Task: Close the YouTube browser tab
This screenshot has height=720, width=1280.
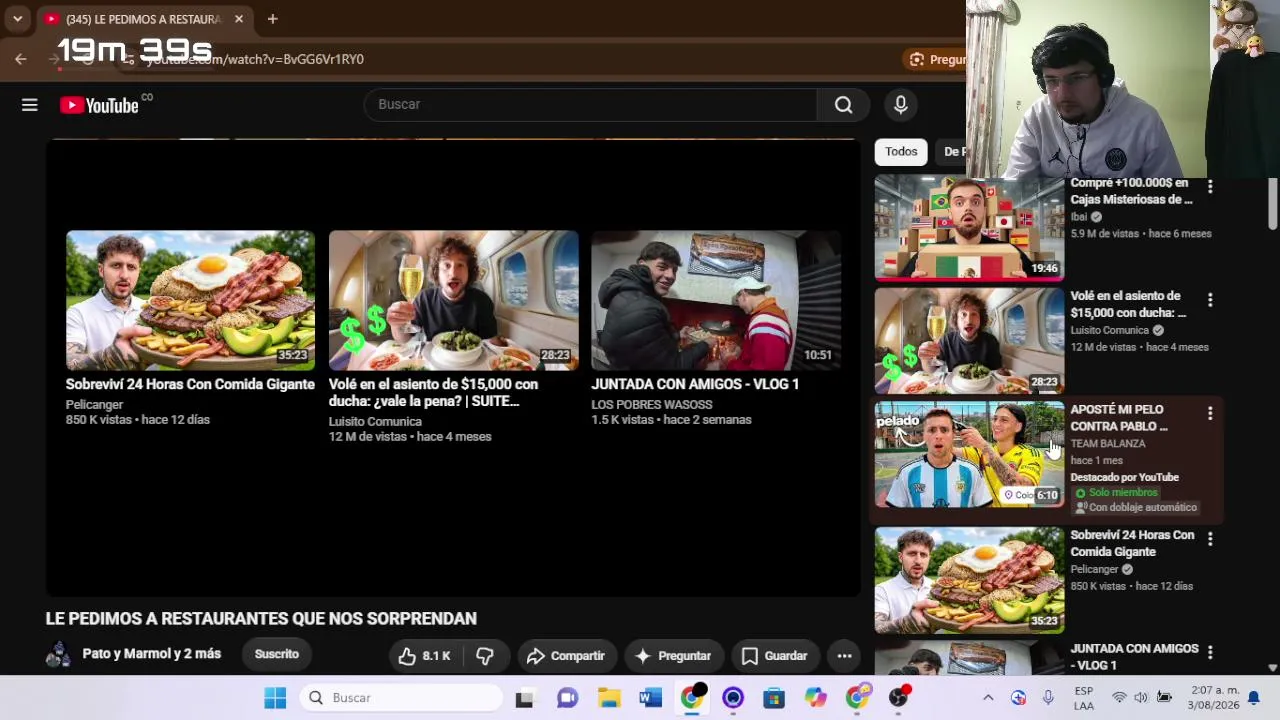Action: click(x=239, y=19)
